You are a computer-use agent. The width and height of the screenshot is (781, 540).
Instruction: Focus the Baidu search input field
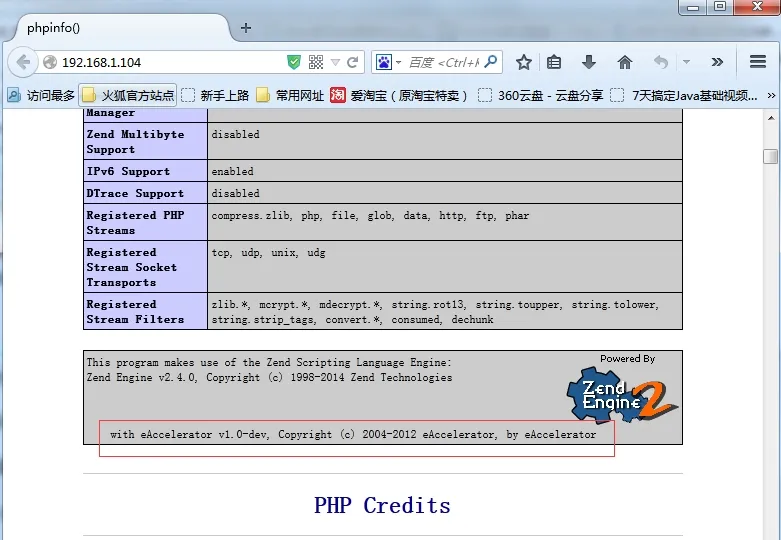[x=443, y=62]
